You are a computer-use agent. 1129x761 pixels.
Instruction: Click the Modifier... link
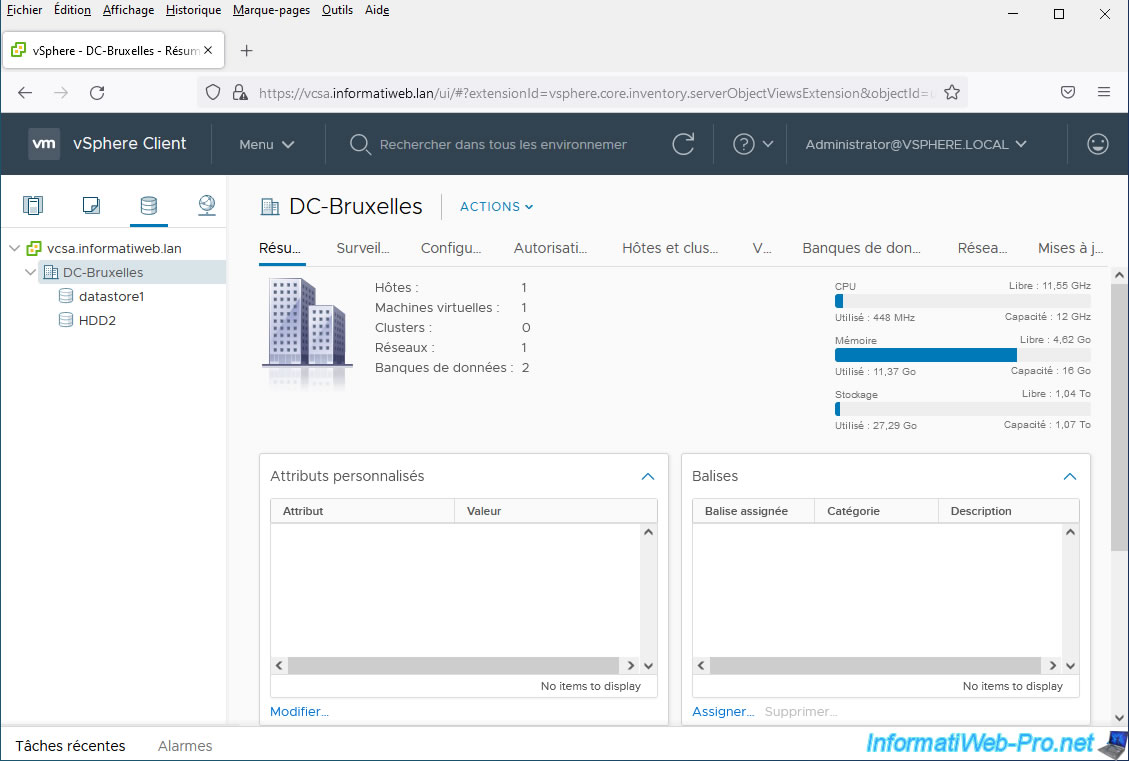click(x=299, y=712)
